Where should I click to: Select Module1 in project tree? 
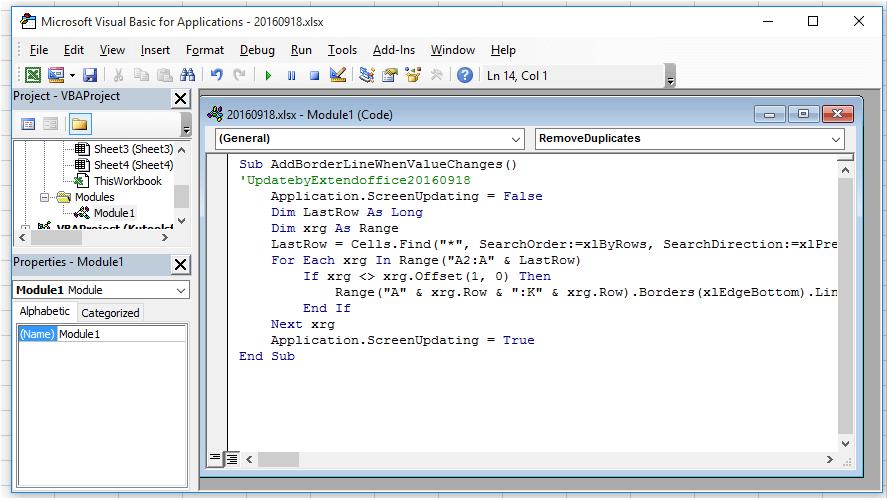[x=114, y=213]
